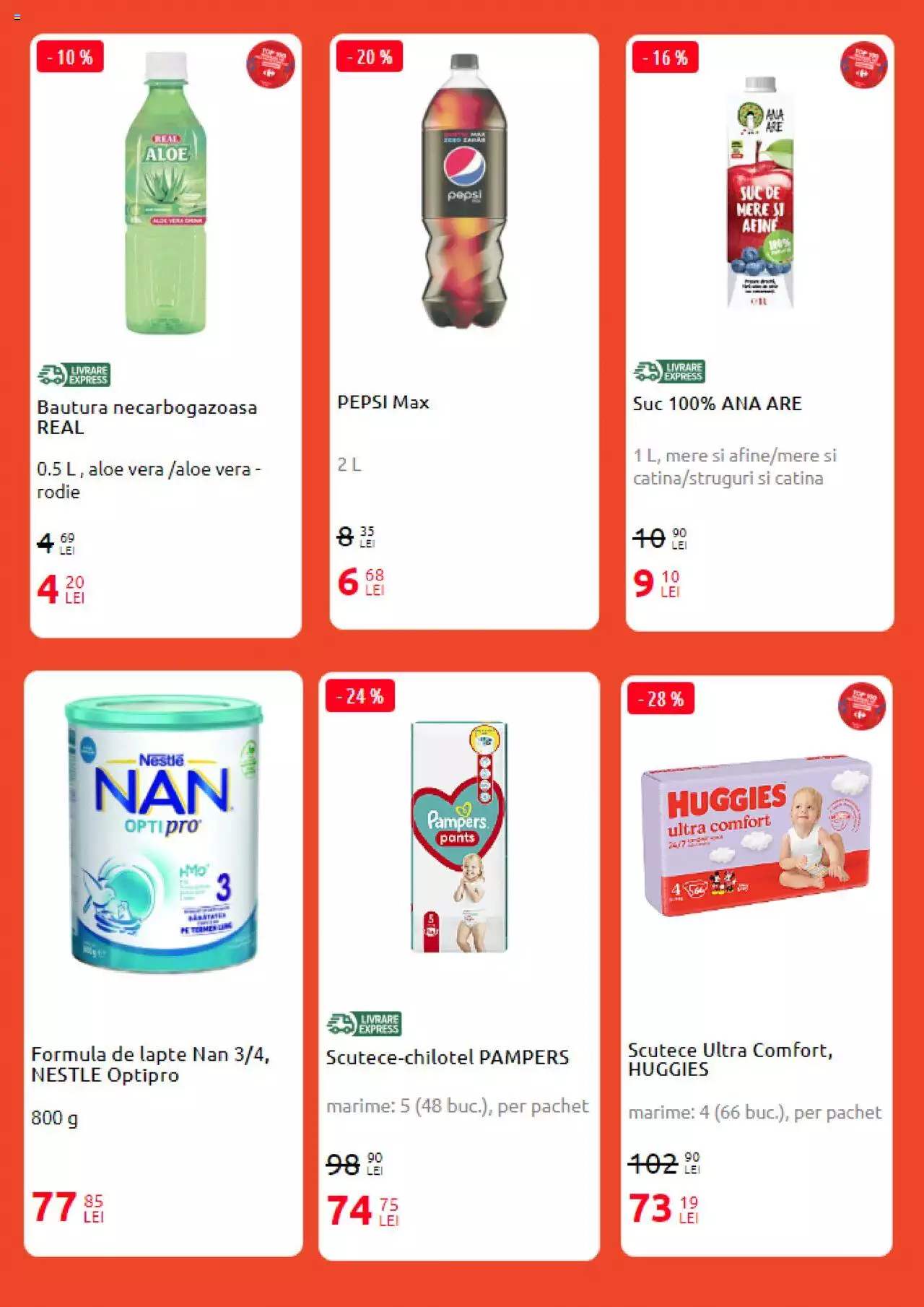Click the red Top 100 badge on Huggies card
This screenshot has width=924, height=1307.
862,705
